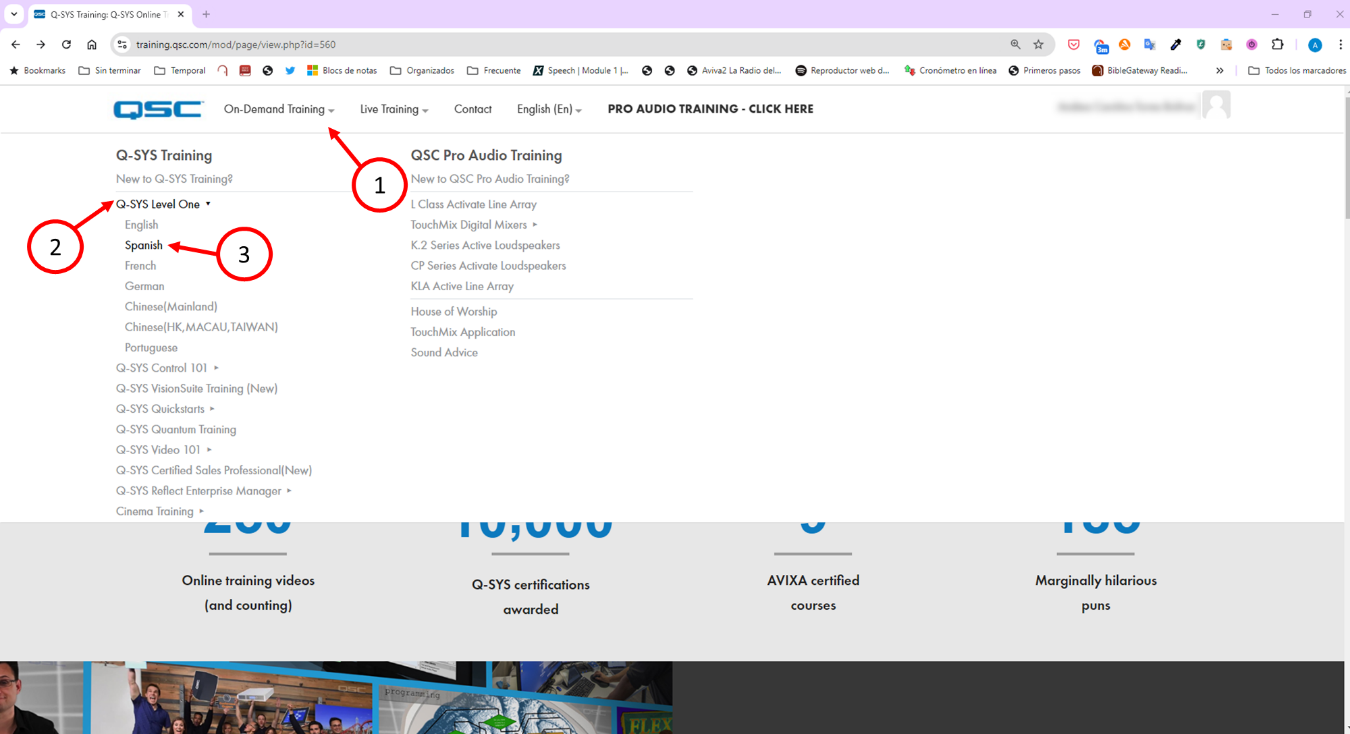Image resolution: width=1350 pixels, height=734 pixels.
Task: Reload the current page
Action: [66, 44]
